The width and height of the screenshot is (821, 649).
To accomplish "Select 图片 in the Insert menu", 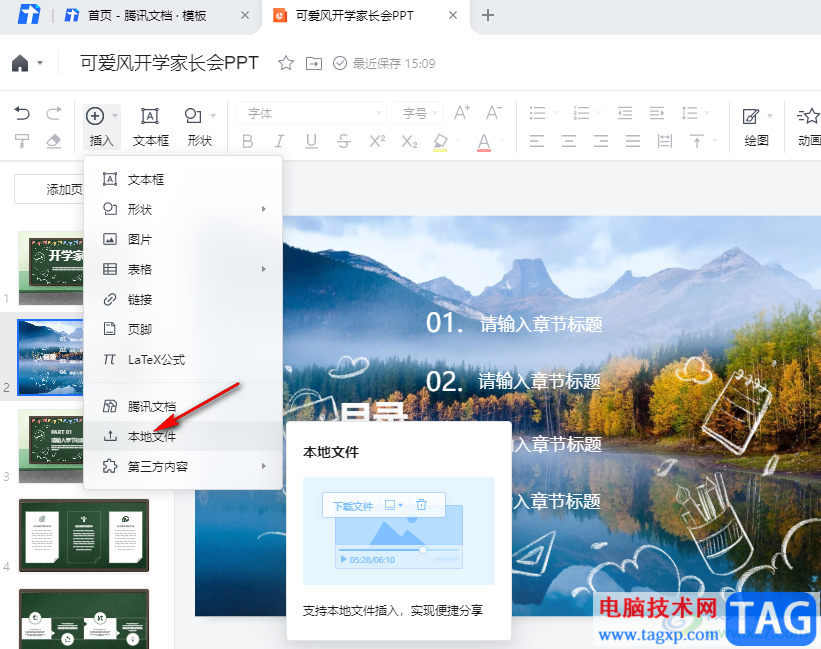I will point(183,239).
